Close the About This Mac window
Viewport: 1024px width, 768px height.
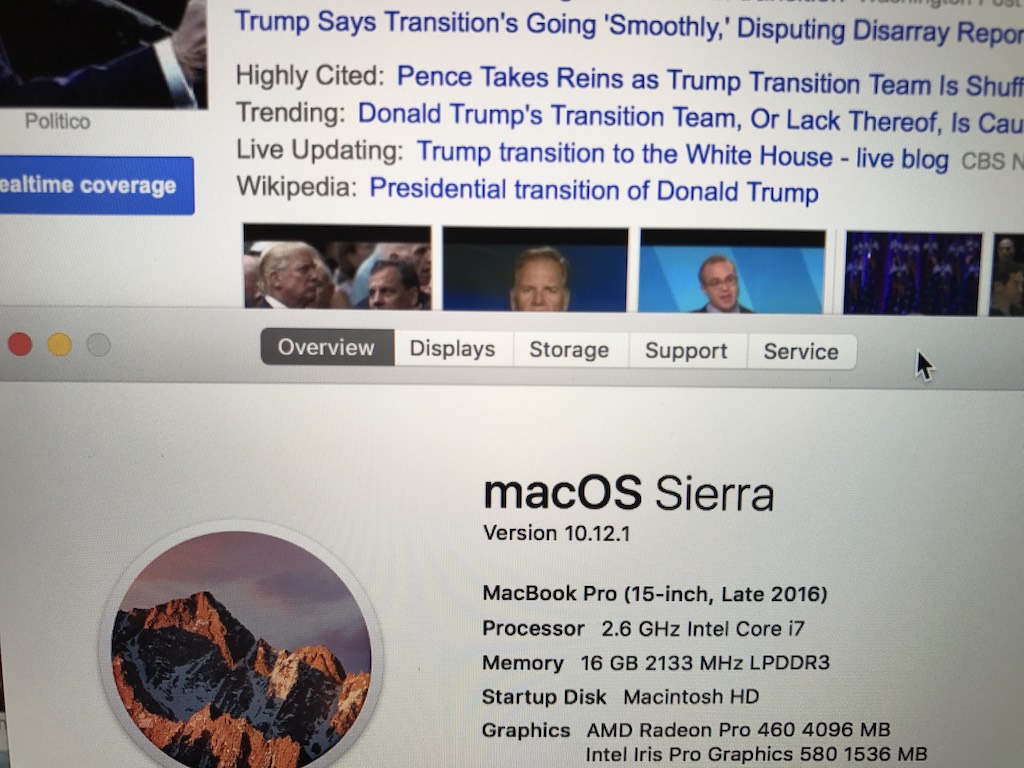(x=20, y=344)
